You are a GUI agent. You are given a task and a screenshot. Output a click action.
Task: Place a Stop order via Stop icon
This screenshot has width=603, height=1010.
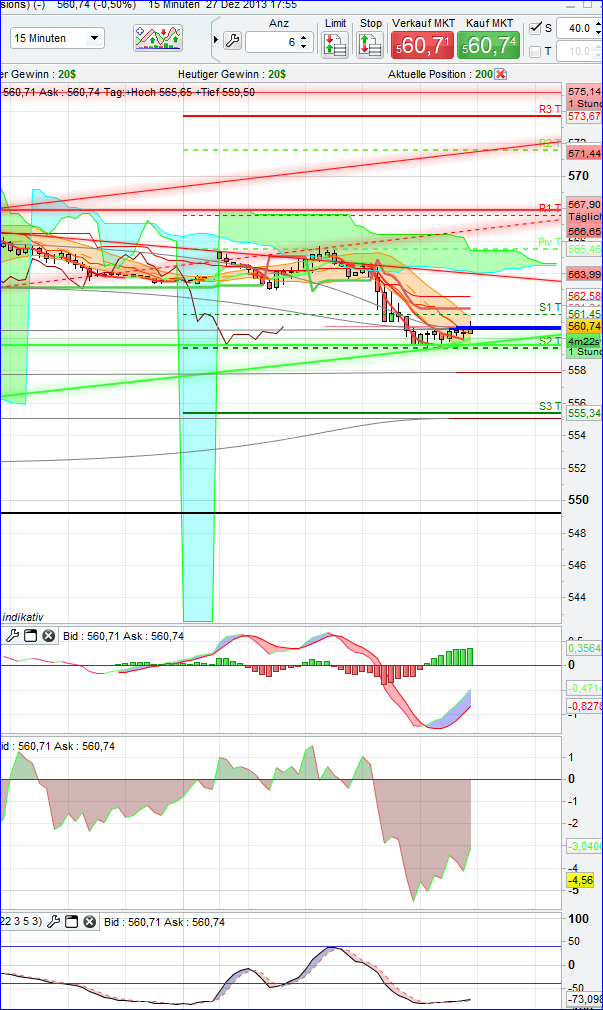370,44
